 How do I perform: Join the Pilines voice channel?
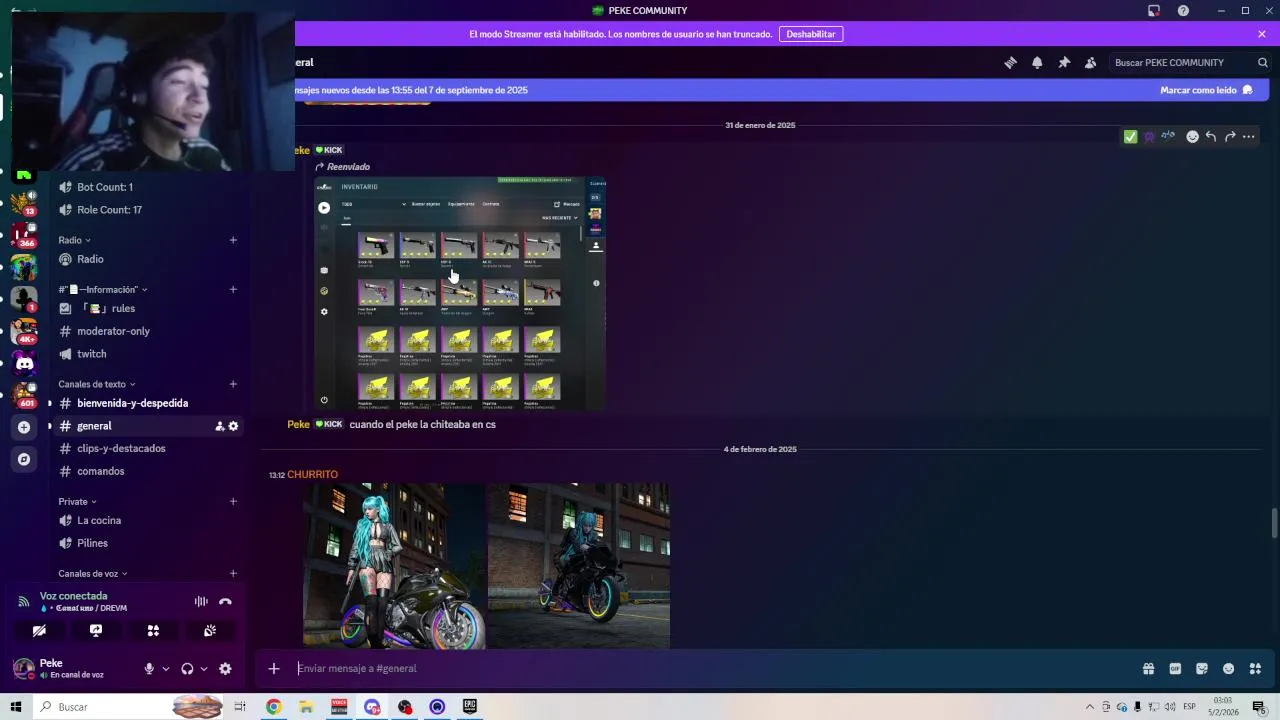(148, 543)
